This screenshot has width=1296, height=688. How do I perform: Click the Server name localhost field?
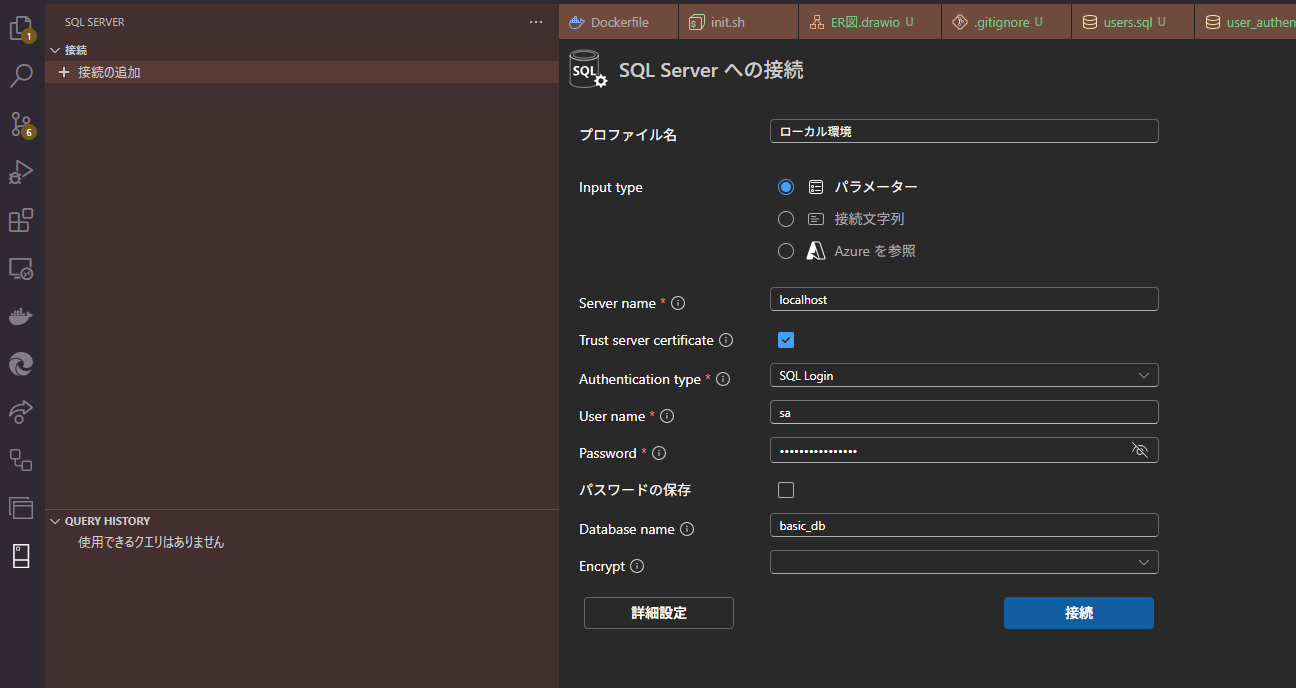964,299
